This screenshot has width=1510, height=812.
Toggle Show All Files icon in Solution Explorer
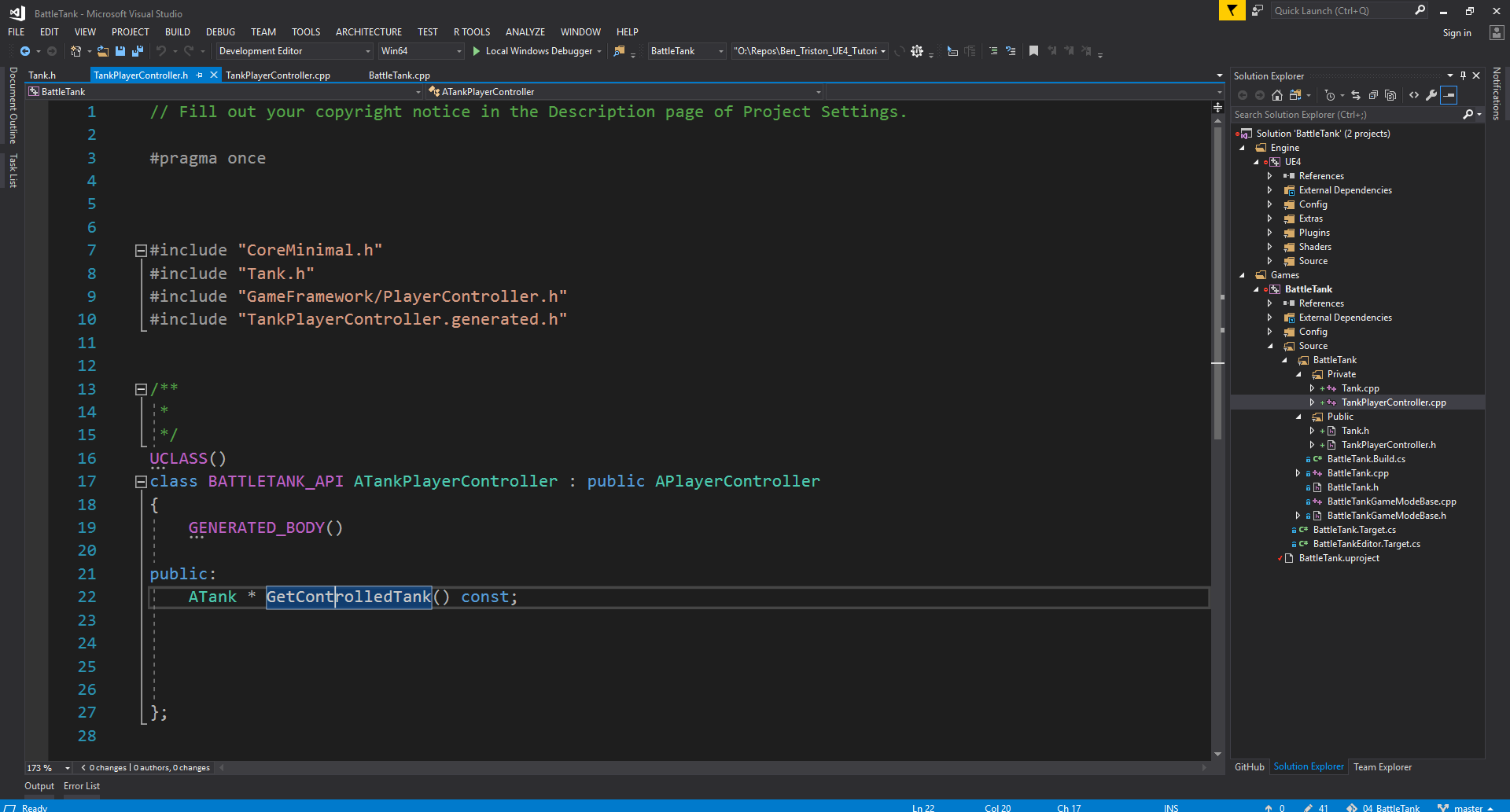1390,95
